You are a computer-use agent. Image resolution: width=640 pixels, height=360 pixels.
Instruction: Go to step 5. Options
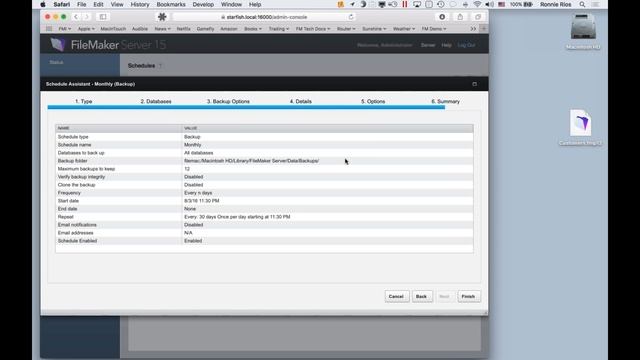pyautogui.click(x=373, y=101)
